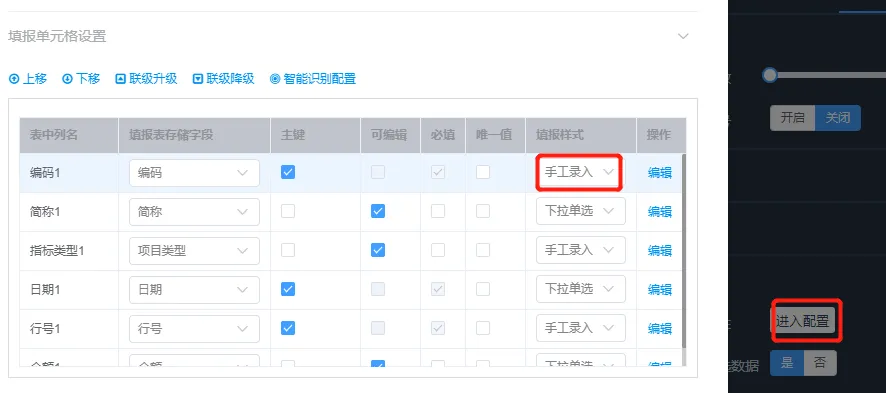Screen dimensions: 886x393
Task: Click the 简称1 cell
Action: click(x=69, y=212)
